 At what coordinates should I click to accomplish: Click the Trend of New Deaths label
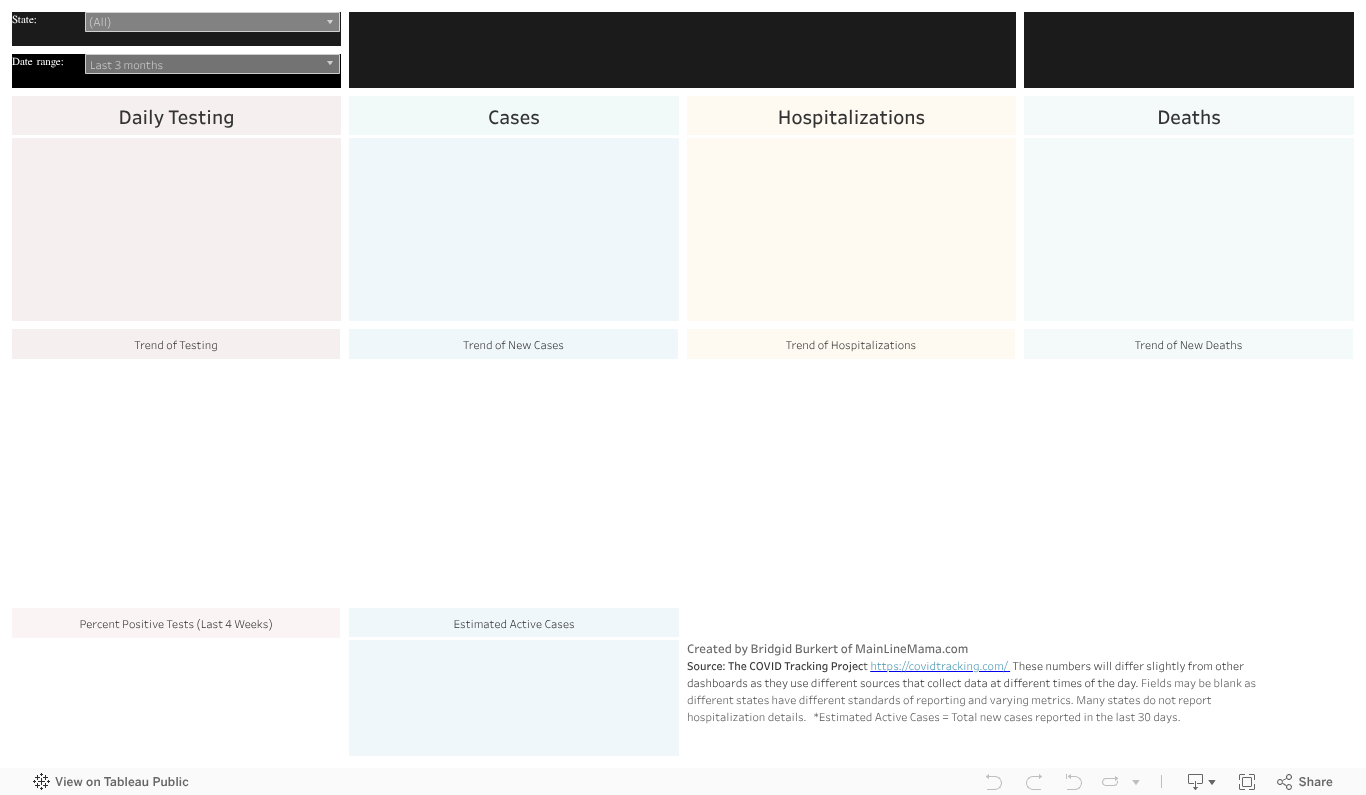click(x=1188, y=345)
